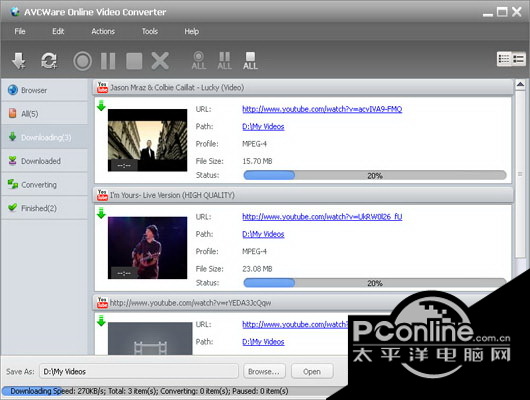This screenshot has height=400, width=530.
Task: Open the third task's YouTube URL link
Action: pyautogui.click(x=295, y=324)
